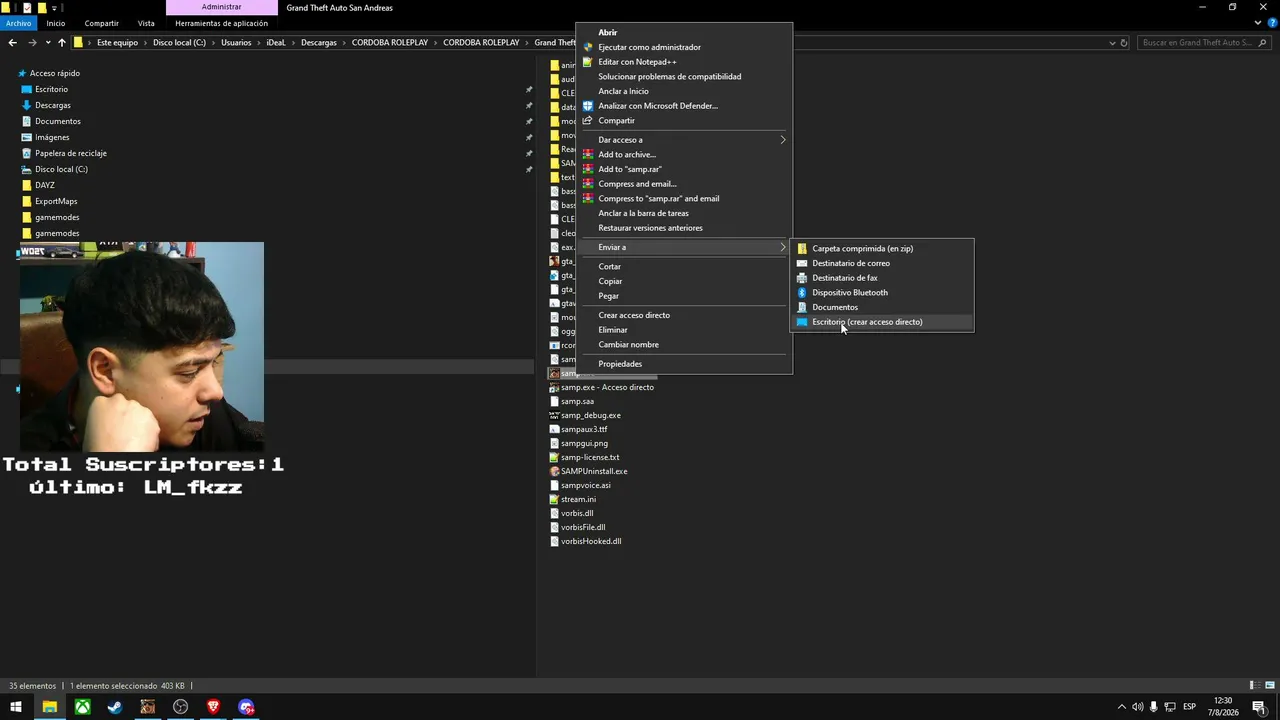
Task: Choose Solucionar problemas de compatibilidad
Action: click(x=670, y=77)
